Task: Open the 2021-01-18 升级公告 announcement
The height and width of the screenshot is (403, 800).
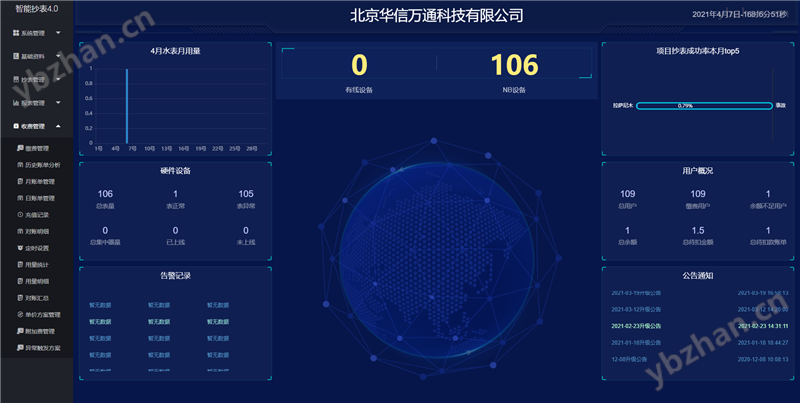Action: (x=636, y=343)
